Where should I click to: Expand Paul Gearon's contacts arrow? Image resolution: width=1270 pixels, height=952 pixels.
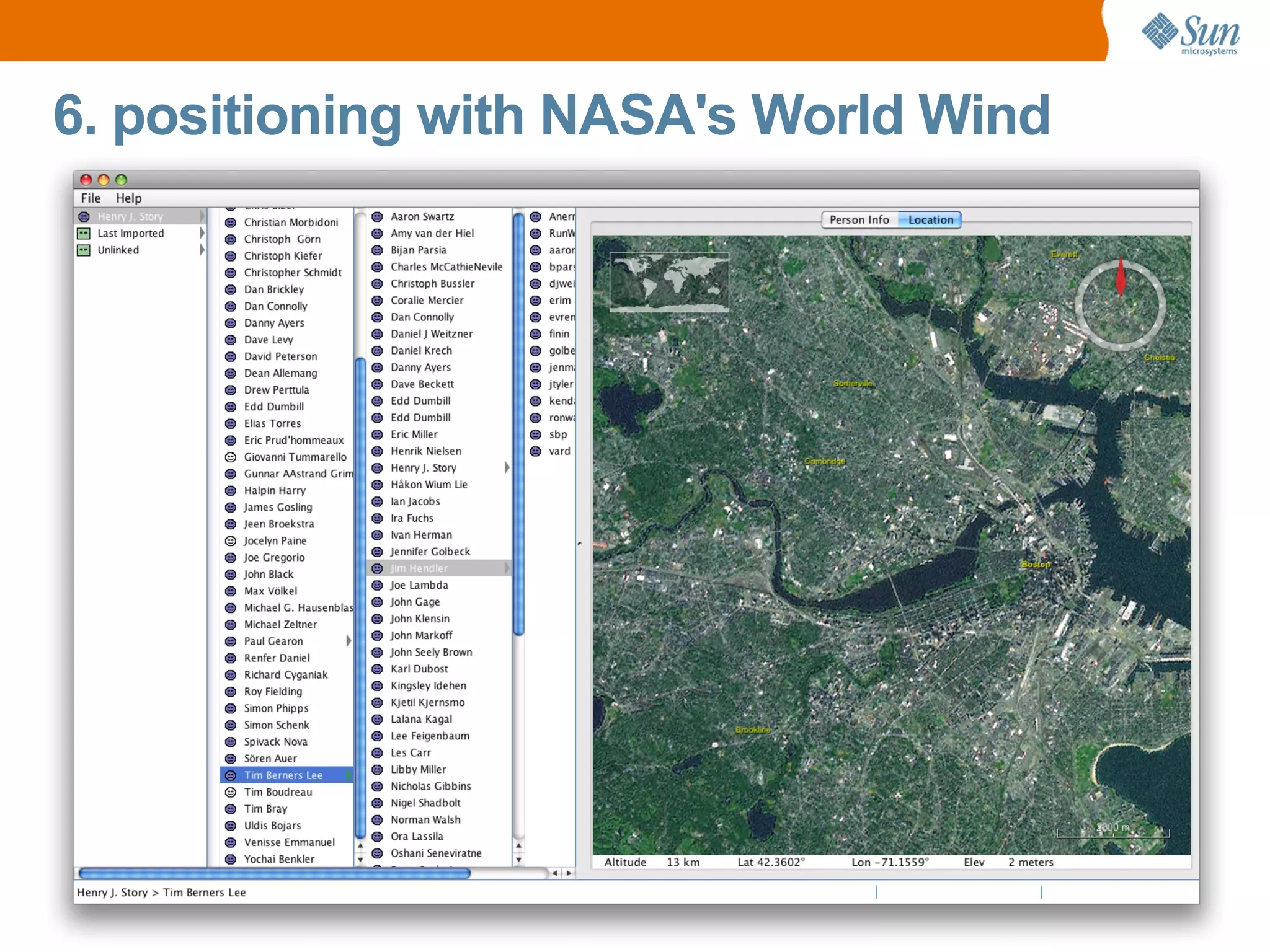[349, 641]
